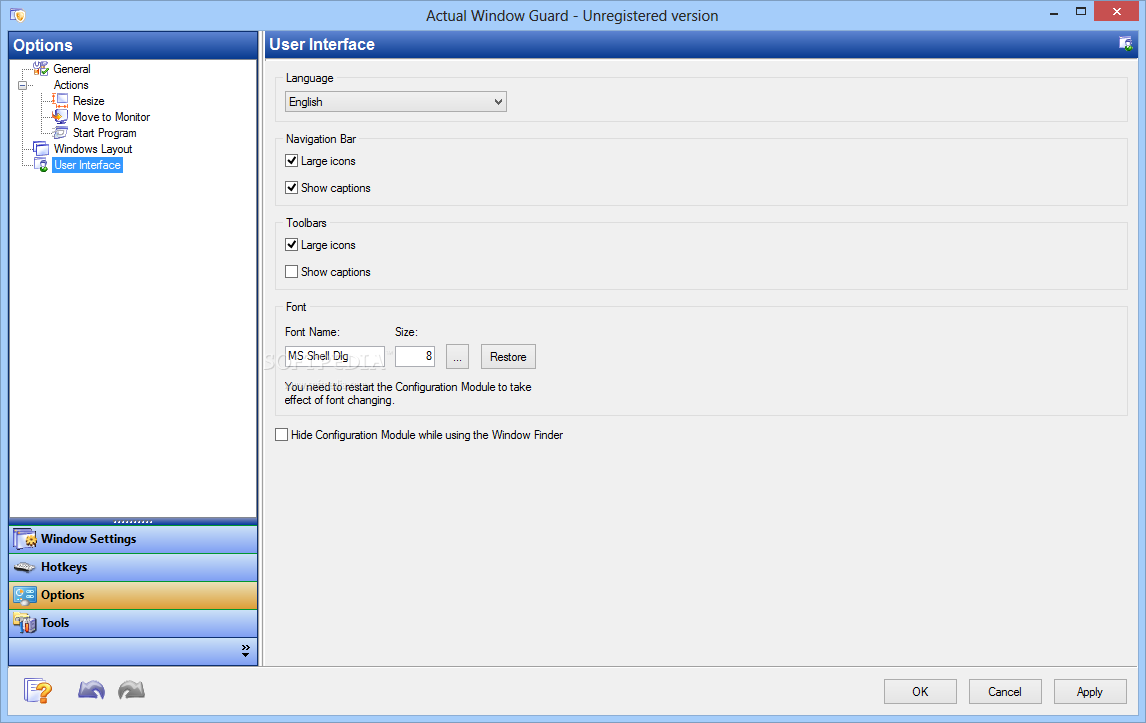
Task: Click the General tree item icon
Action: [x=41, y=69]
